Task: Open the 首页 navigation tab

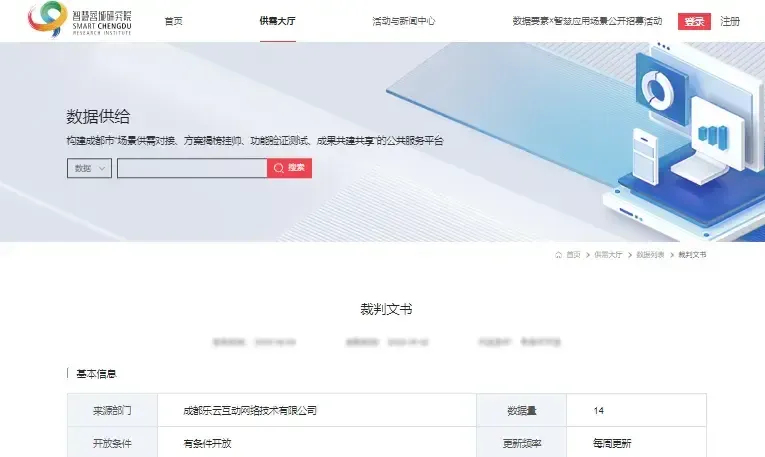Action: pos(174,21)
